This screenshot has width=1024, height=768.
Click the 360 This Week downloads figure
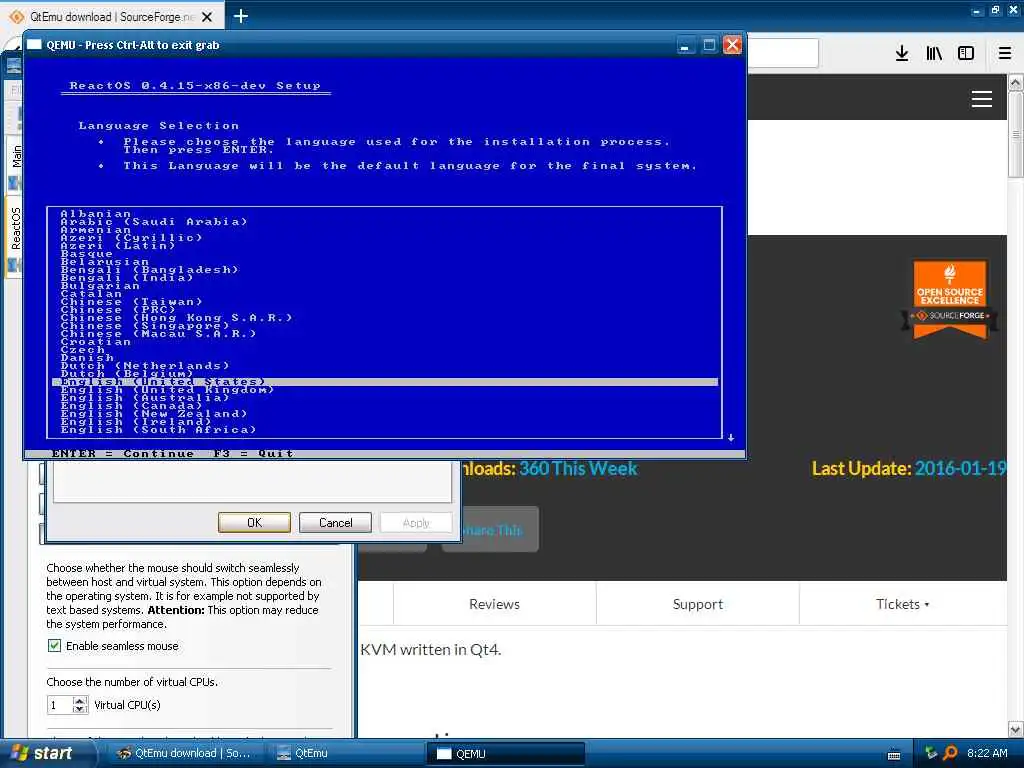578,468
